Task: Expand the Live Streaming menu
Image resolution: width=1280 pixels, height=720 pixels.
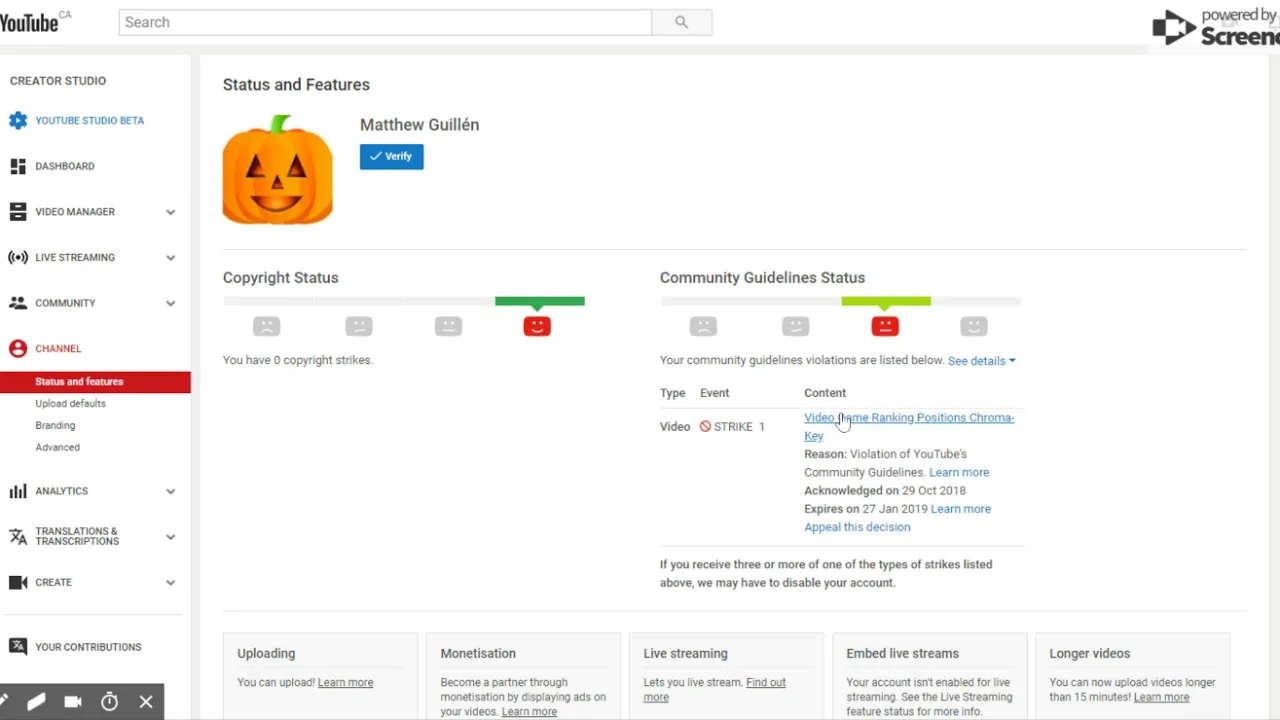Action: click(x=170, y=258)
